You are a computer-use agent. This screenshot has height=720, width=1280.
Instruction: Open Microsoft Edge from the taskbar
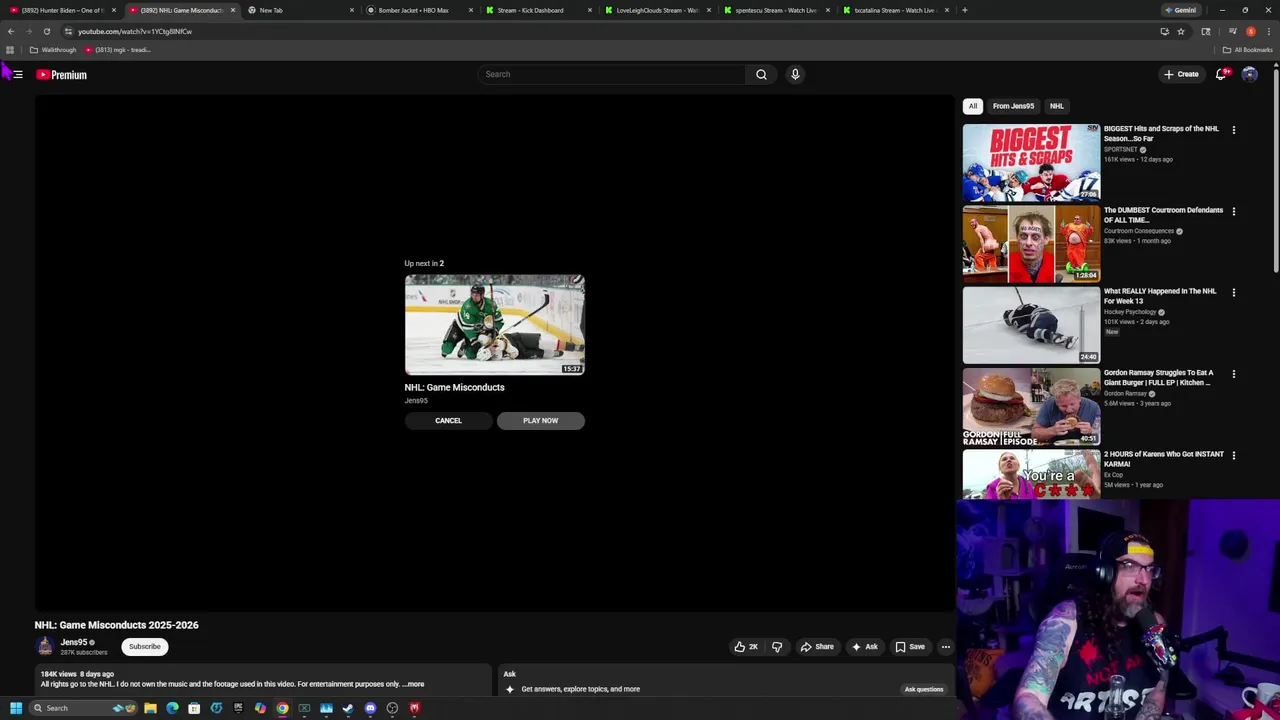(172, 708)
